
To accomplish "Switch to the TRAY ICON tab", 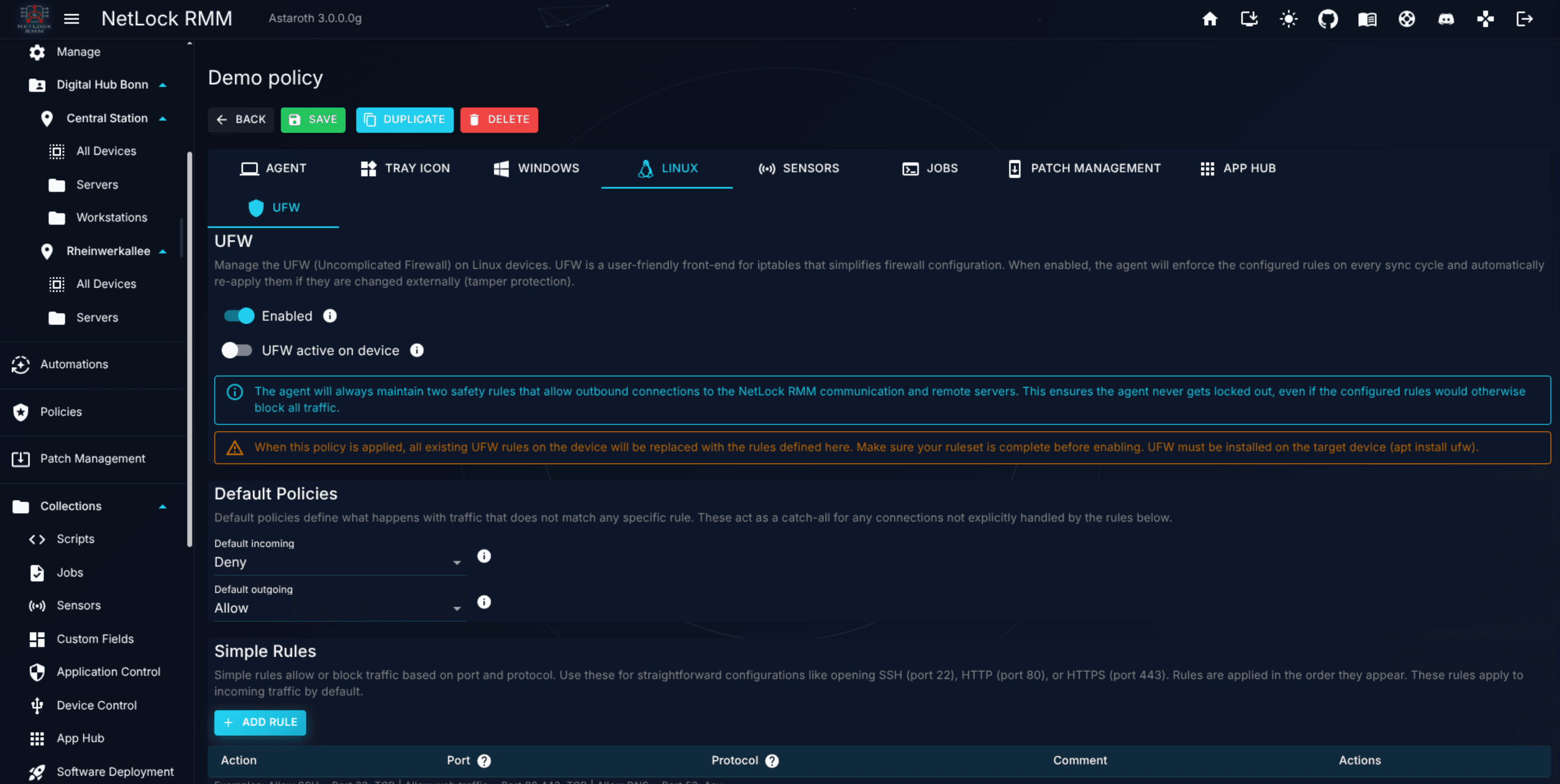I will pos(405,168).
